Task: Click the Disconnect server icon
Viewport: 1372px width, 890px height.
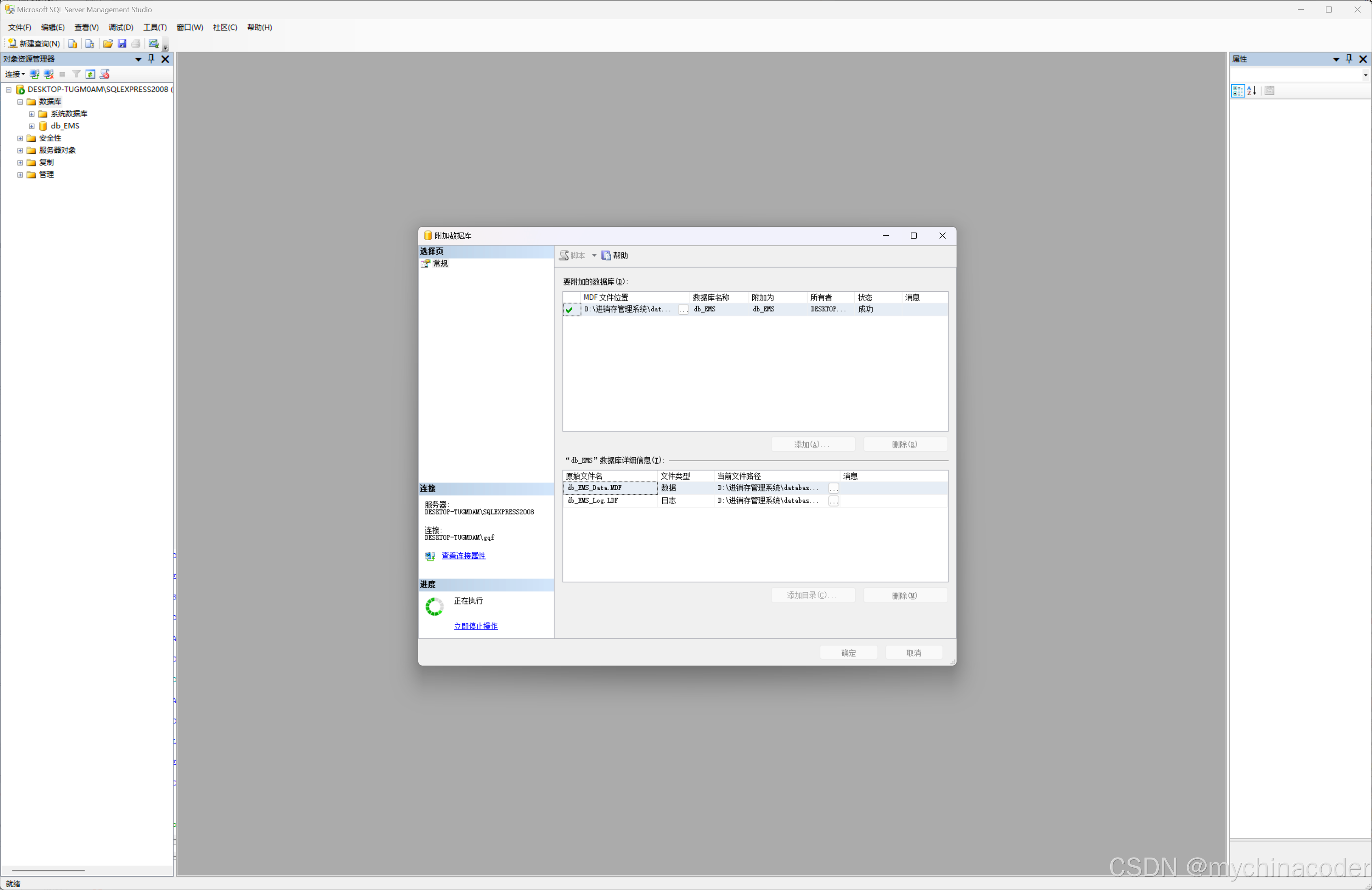Action: pos(48,74)
